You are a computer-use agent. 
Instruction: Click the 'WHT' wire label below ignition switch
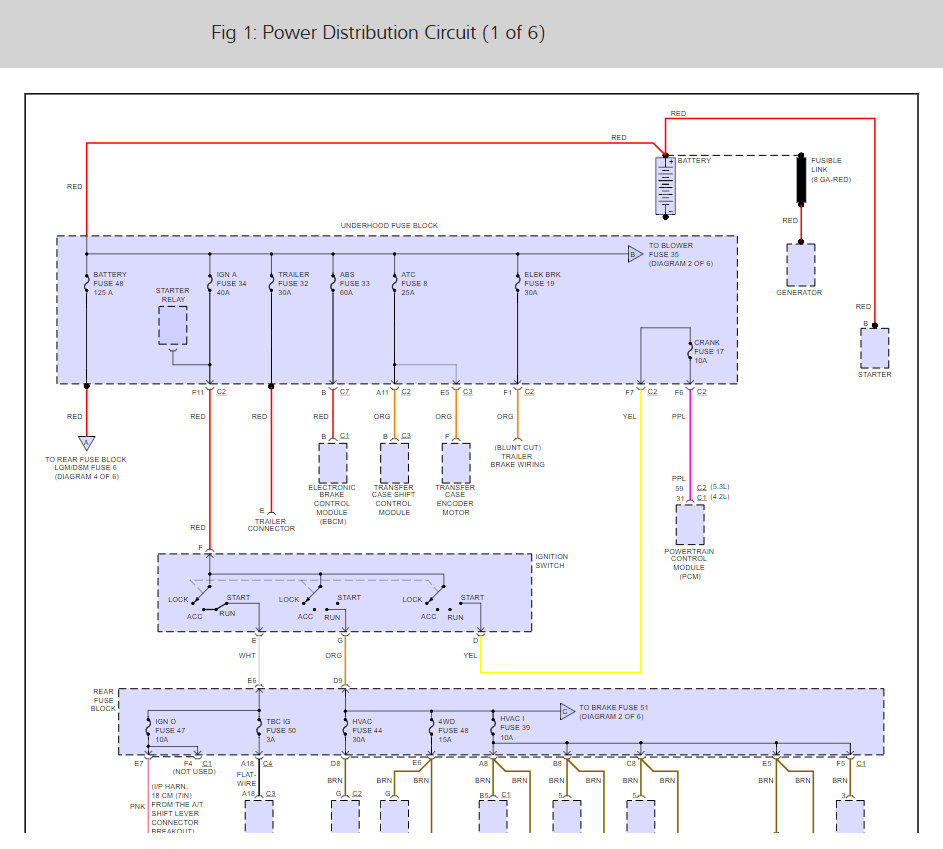click(x=247, y=655)
